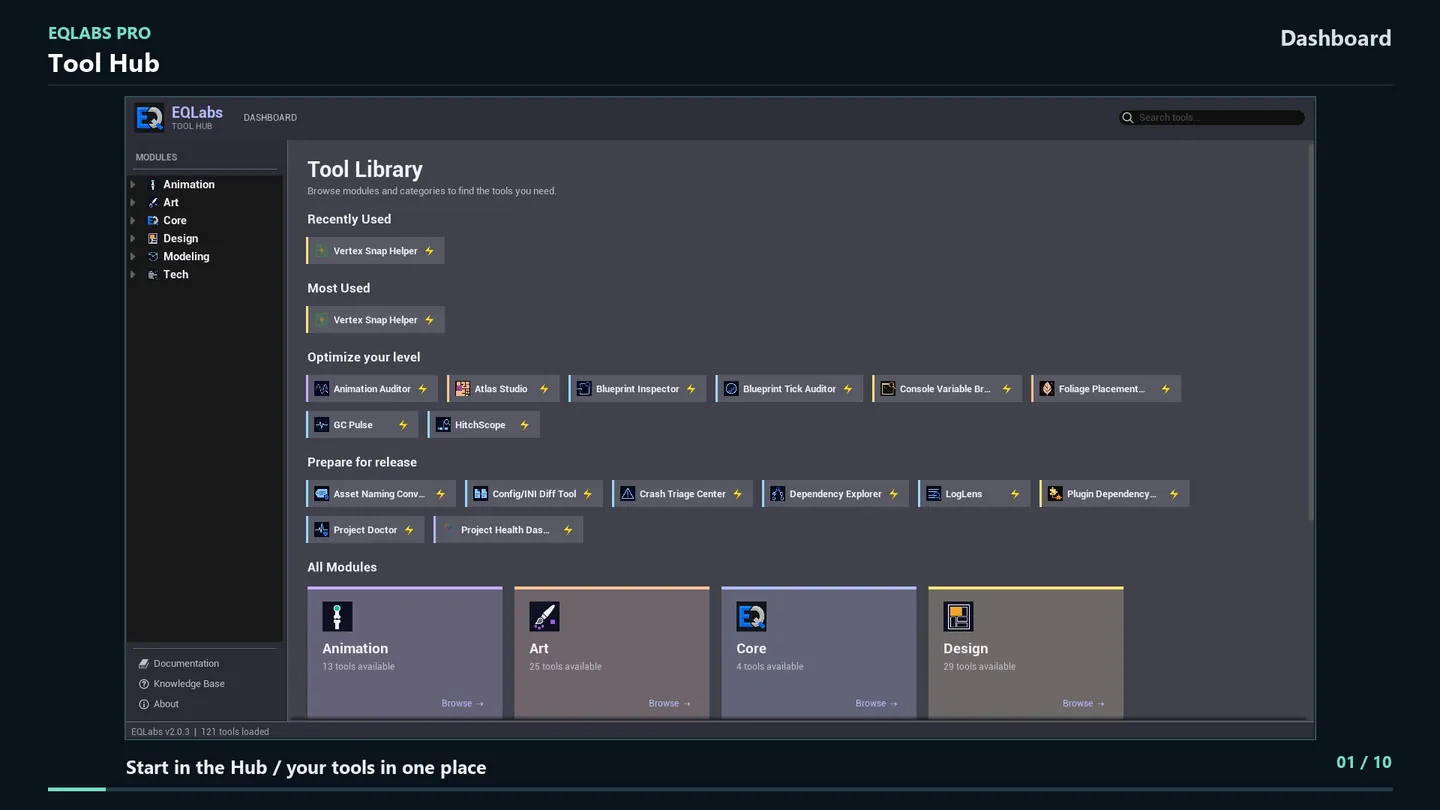Click the Documentation book icon in sidebar

[144, 664]
